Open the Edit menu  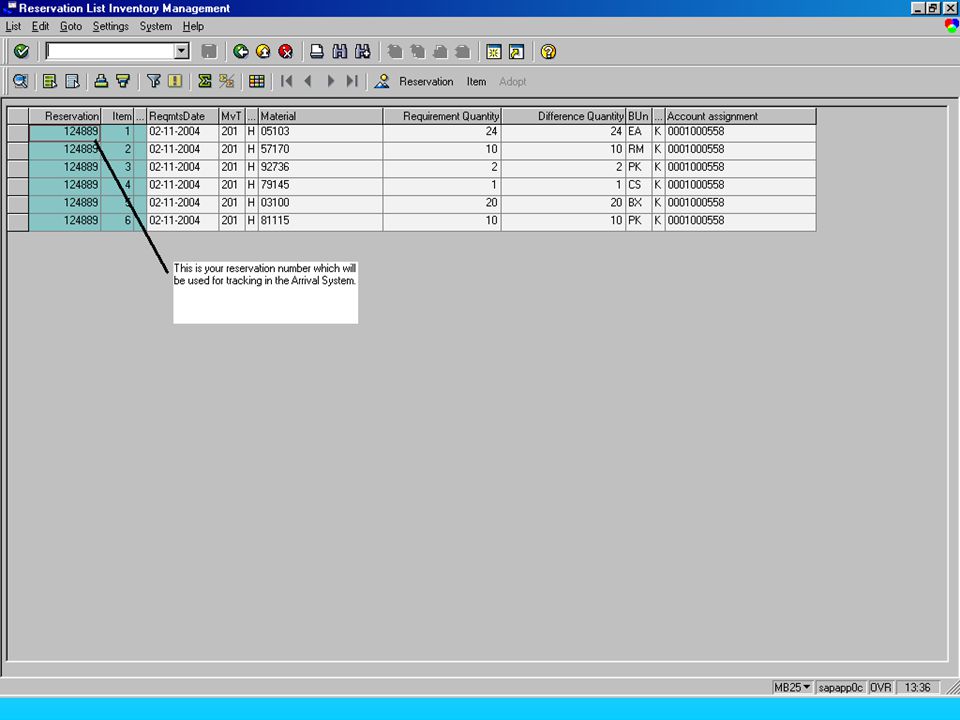coord(40,26)
